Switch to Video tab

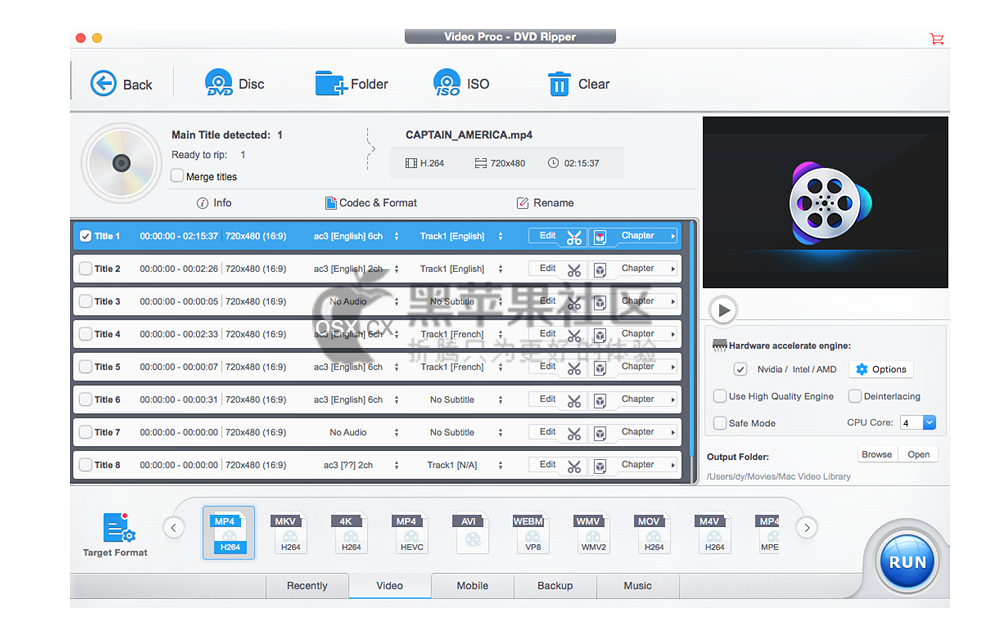coord(390,585)
